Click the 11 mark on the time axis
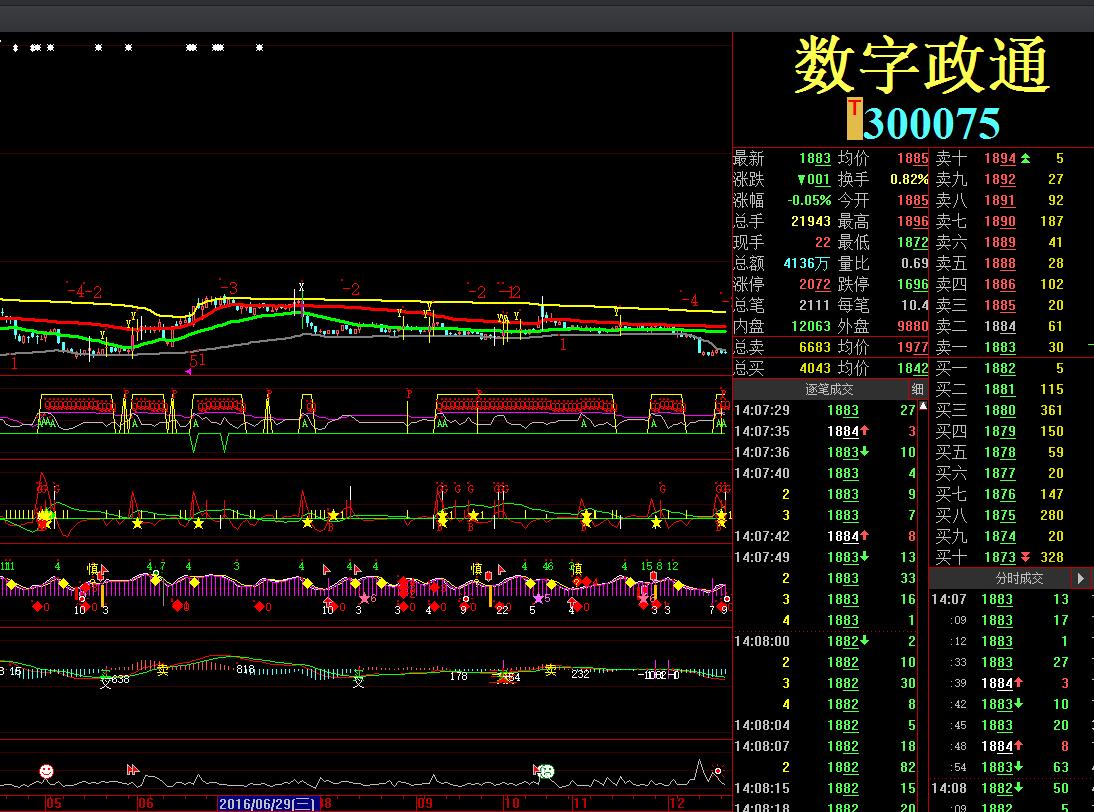 point(580,804)
